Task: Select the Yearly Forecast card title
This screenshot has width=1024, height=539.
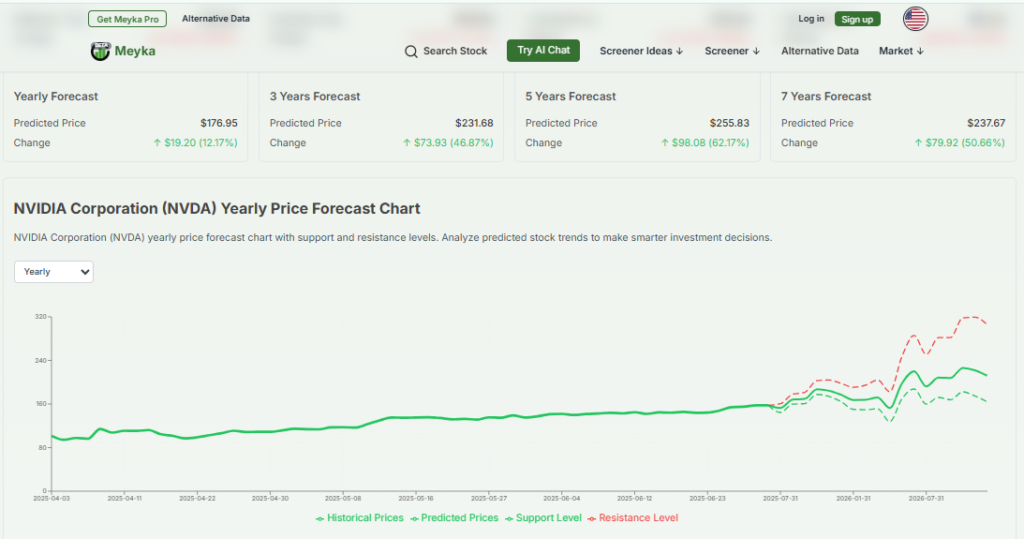Action: pos(56,97)
